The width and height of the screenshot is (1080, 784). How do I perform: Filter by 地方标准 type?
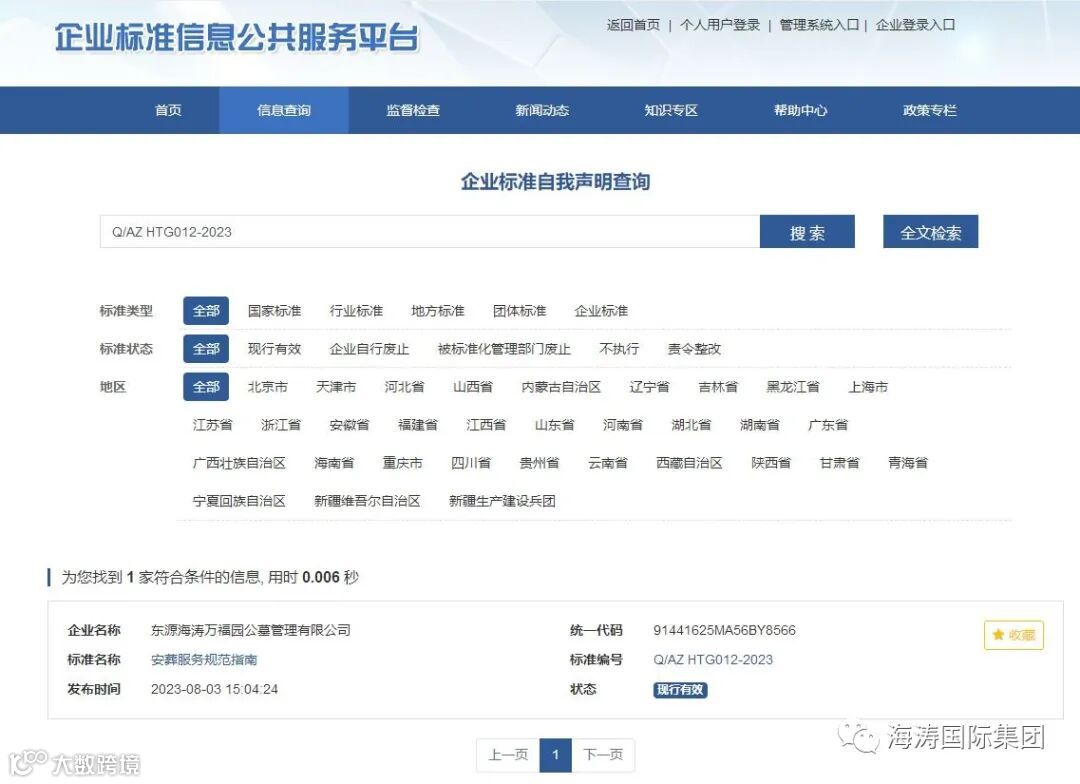point(437,311)
